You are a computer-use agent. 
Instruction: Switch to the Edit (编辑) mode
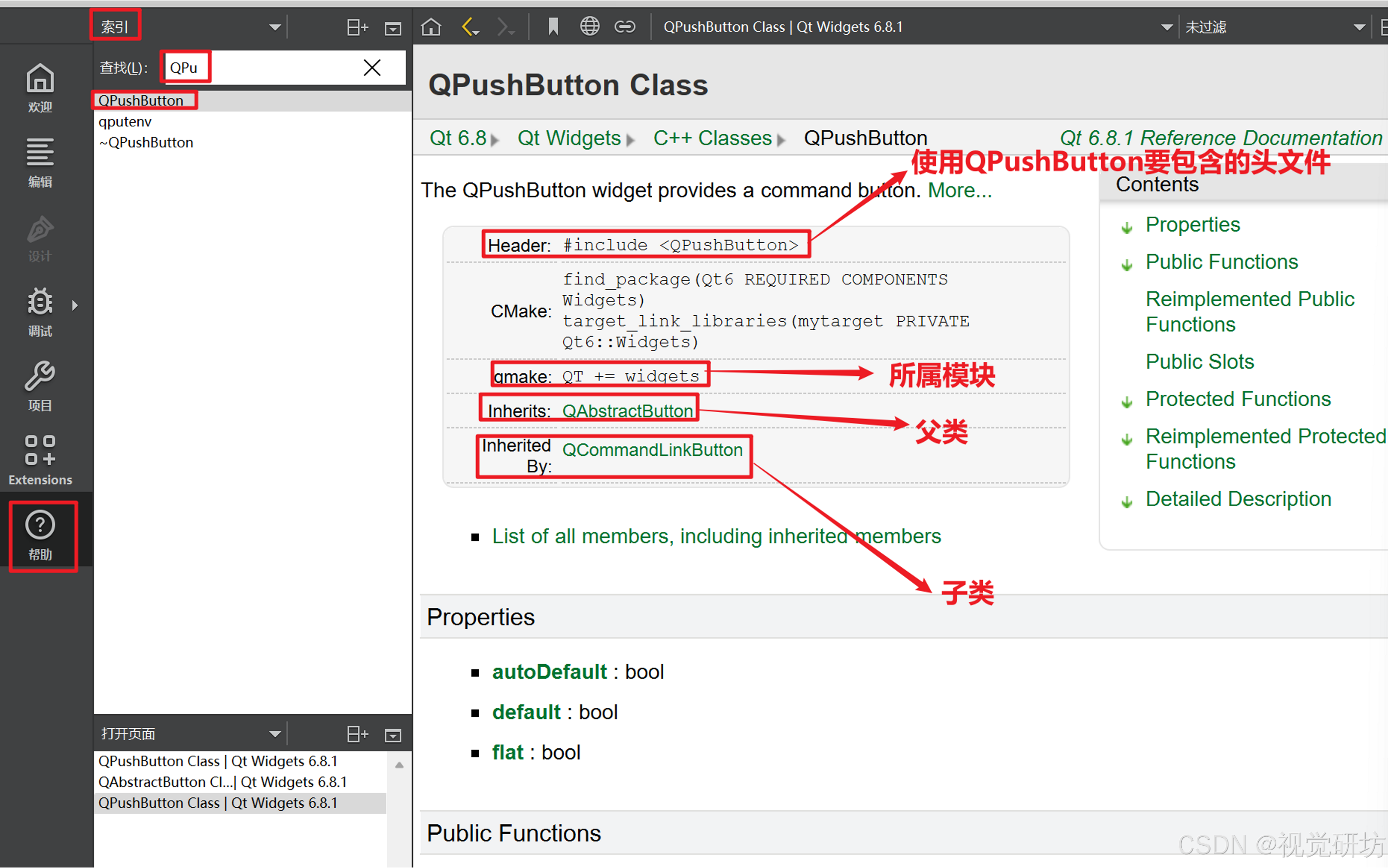(40, 162)
